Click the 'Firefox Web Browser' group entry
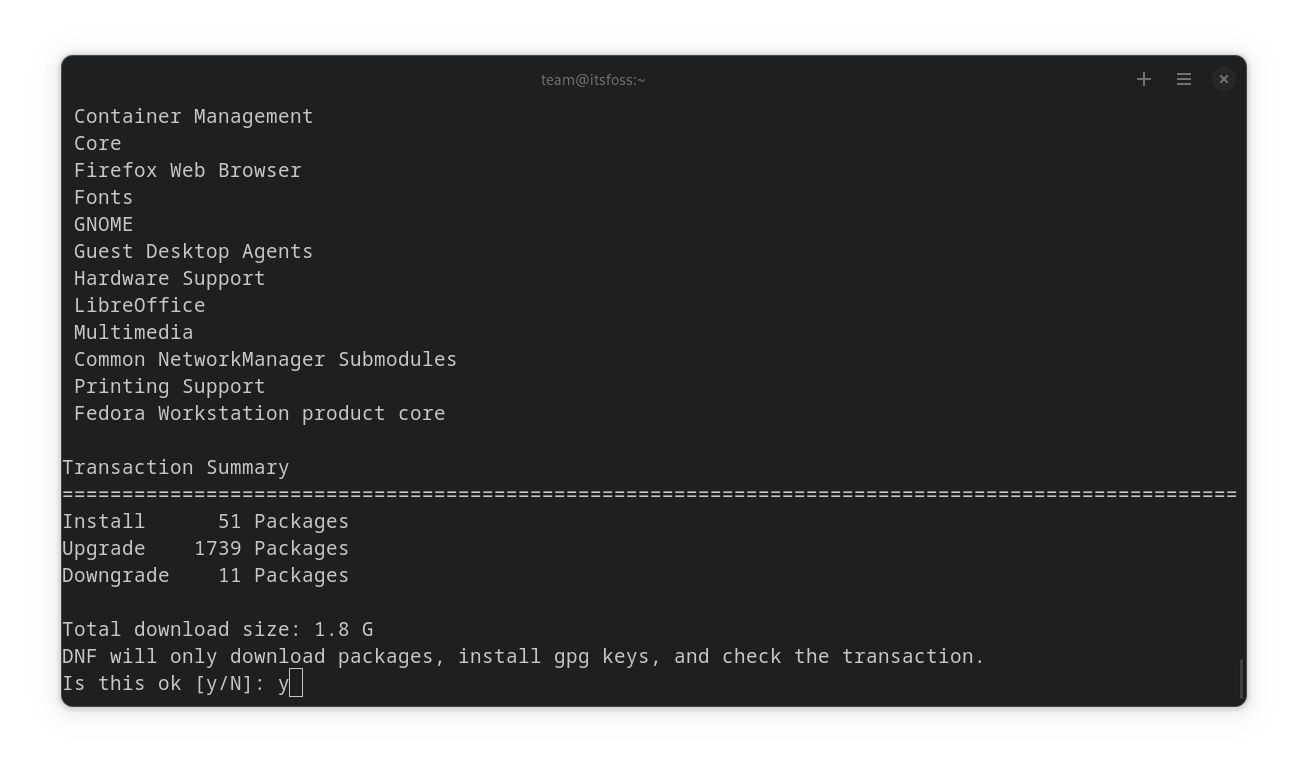 187,171
